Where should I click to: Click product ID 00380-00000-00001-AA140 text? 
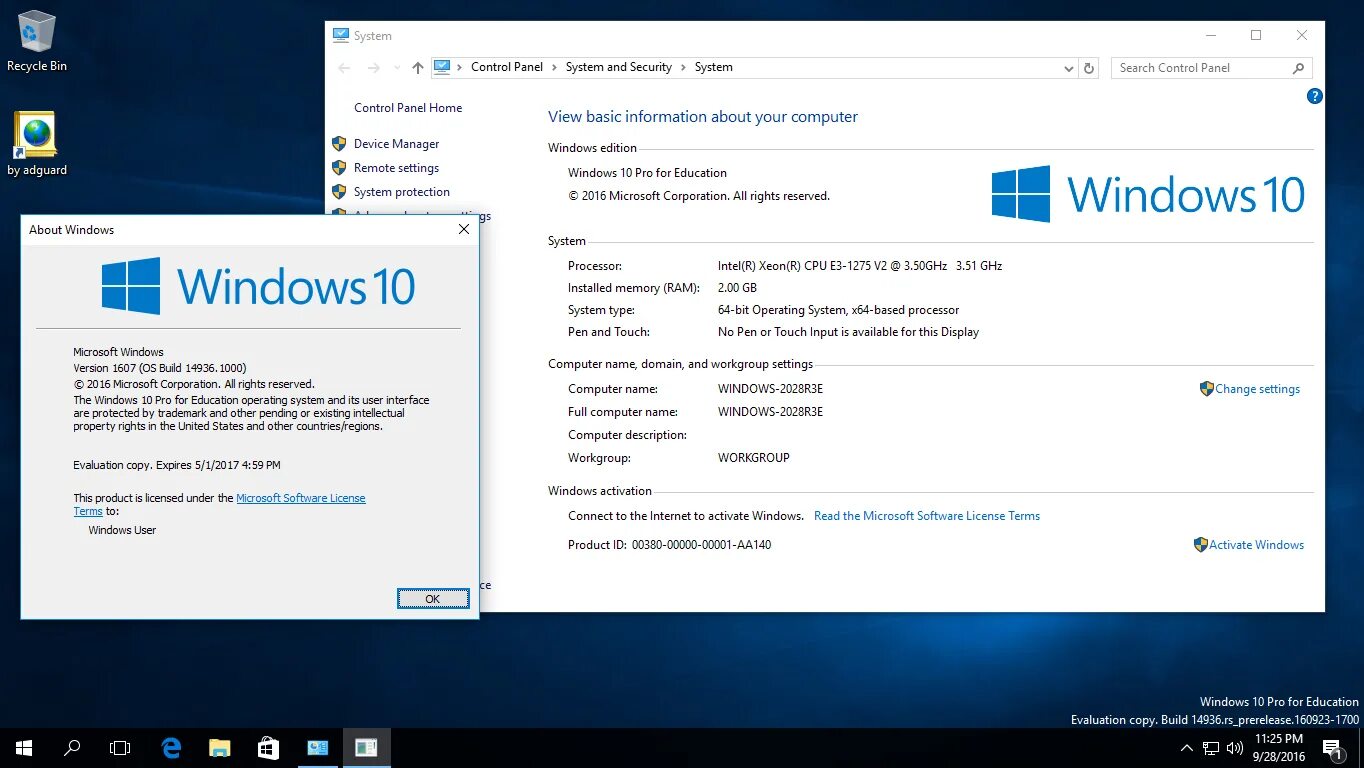[701, 545]
